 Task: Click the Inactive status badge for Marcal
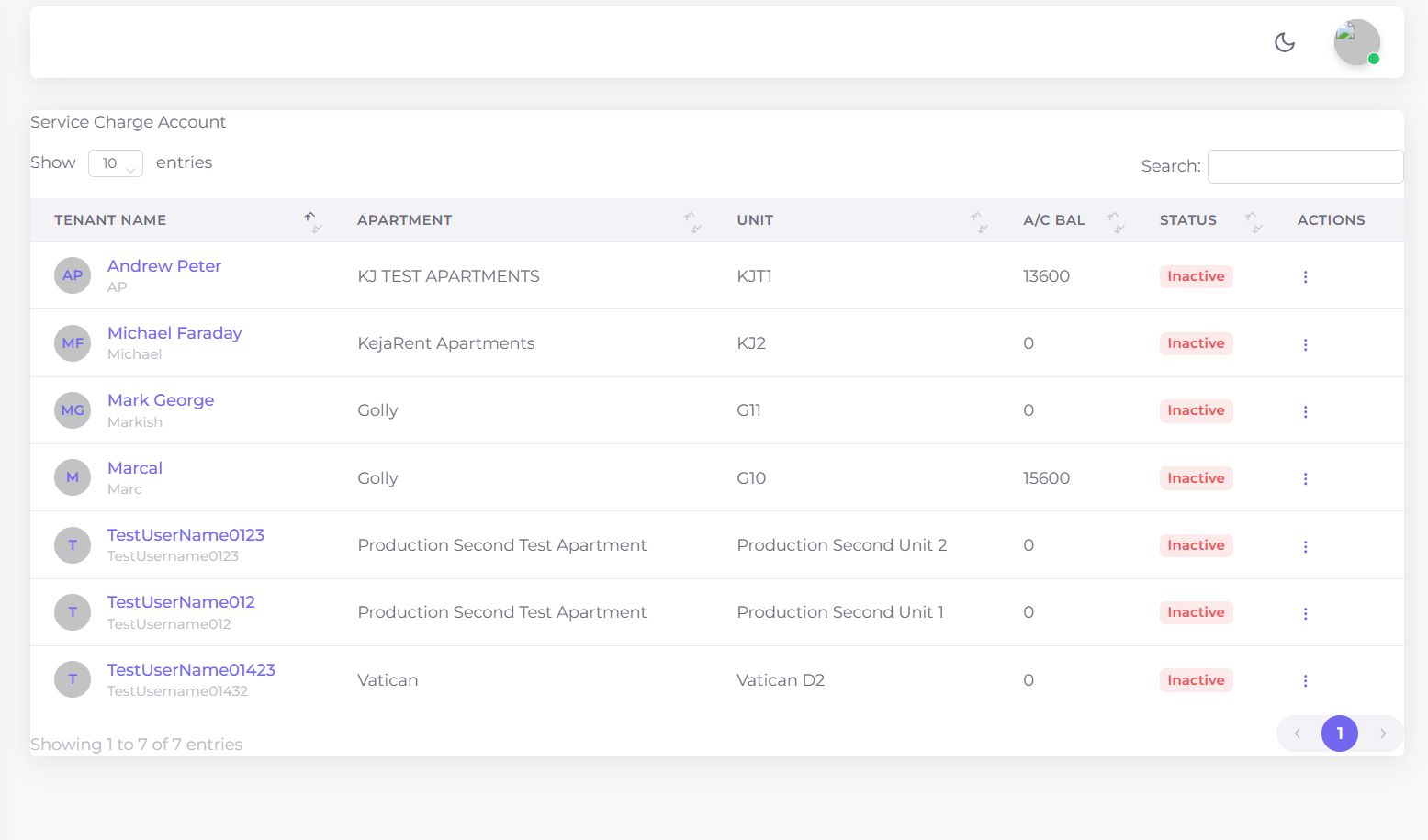coord(1196,477)
